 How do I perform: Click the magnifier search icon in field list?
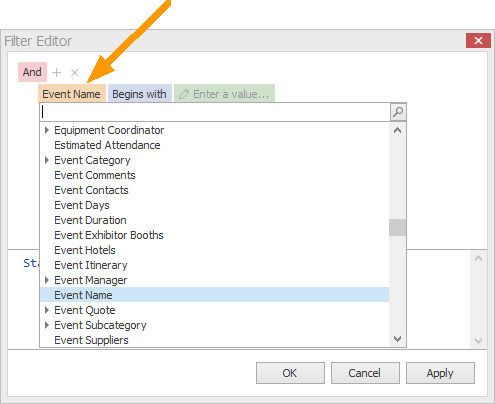398,112
